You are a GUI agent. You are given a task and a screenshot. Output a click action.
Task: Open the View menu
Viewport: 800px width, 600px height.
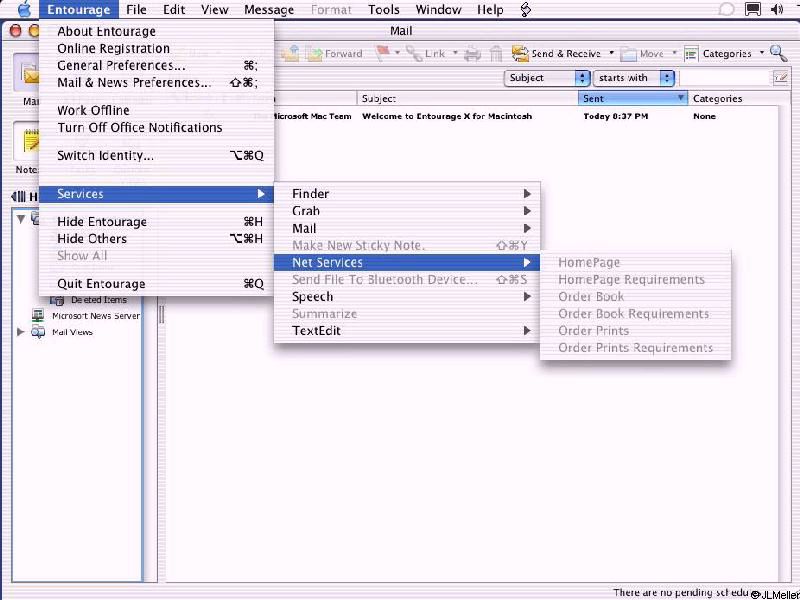(x=214, y=9)
